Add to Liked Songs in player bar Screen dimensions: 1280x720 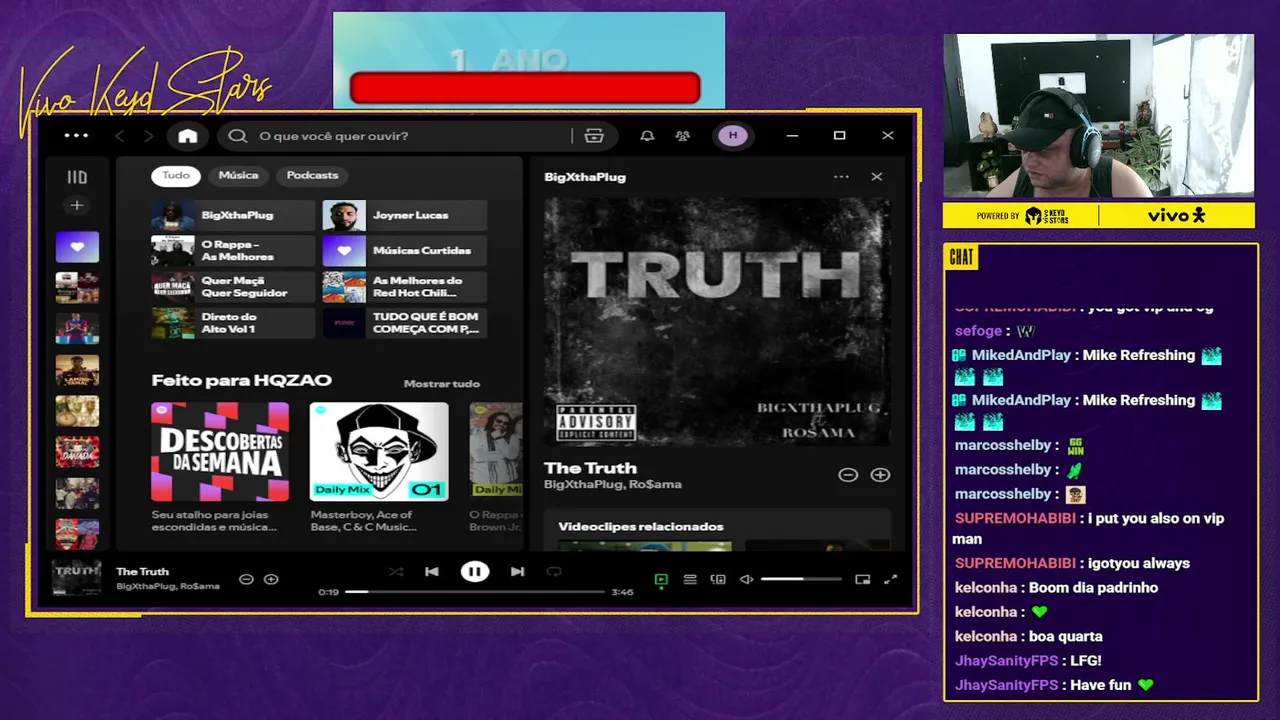(271, 579)
